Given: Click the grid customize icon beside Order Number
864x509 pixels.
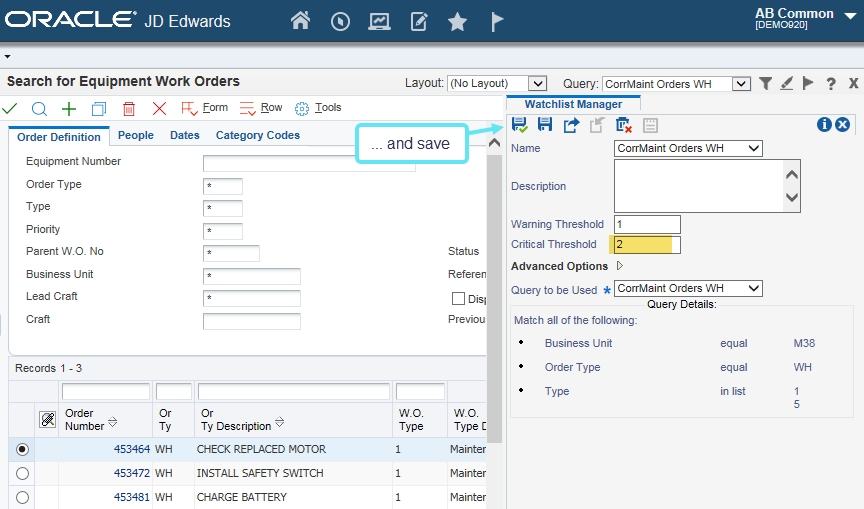Looking at the screenshot, I should 48,420.
